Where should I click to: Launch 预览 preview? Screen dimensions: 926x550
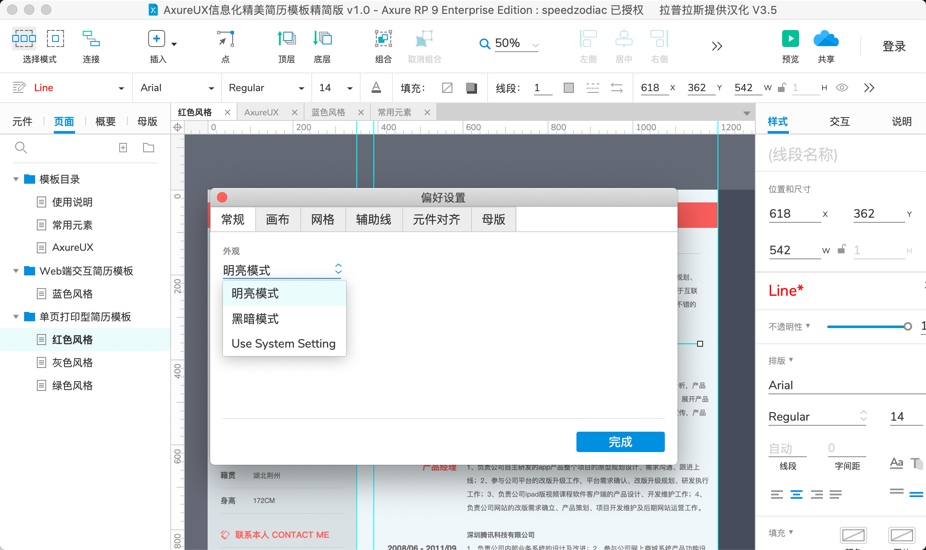[790, 39]
